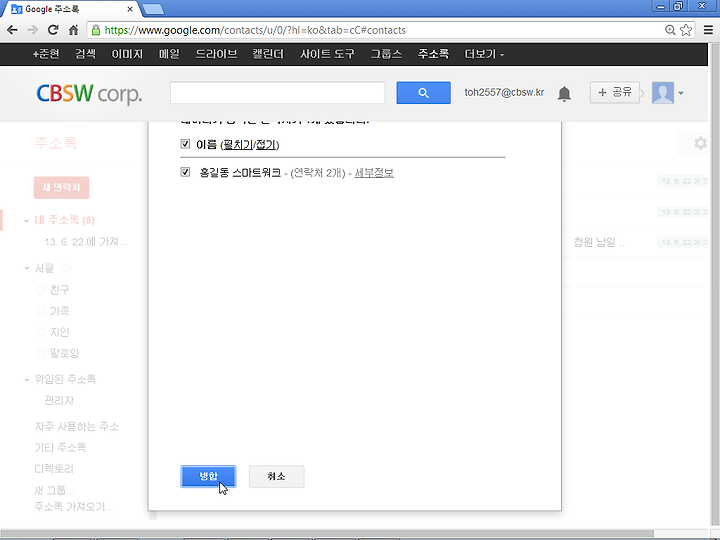Click the browser forward arrow

tap(33, 30)
